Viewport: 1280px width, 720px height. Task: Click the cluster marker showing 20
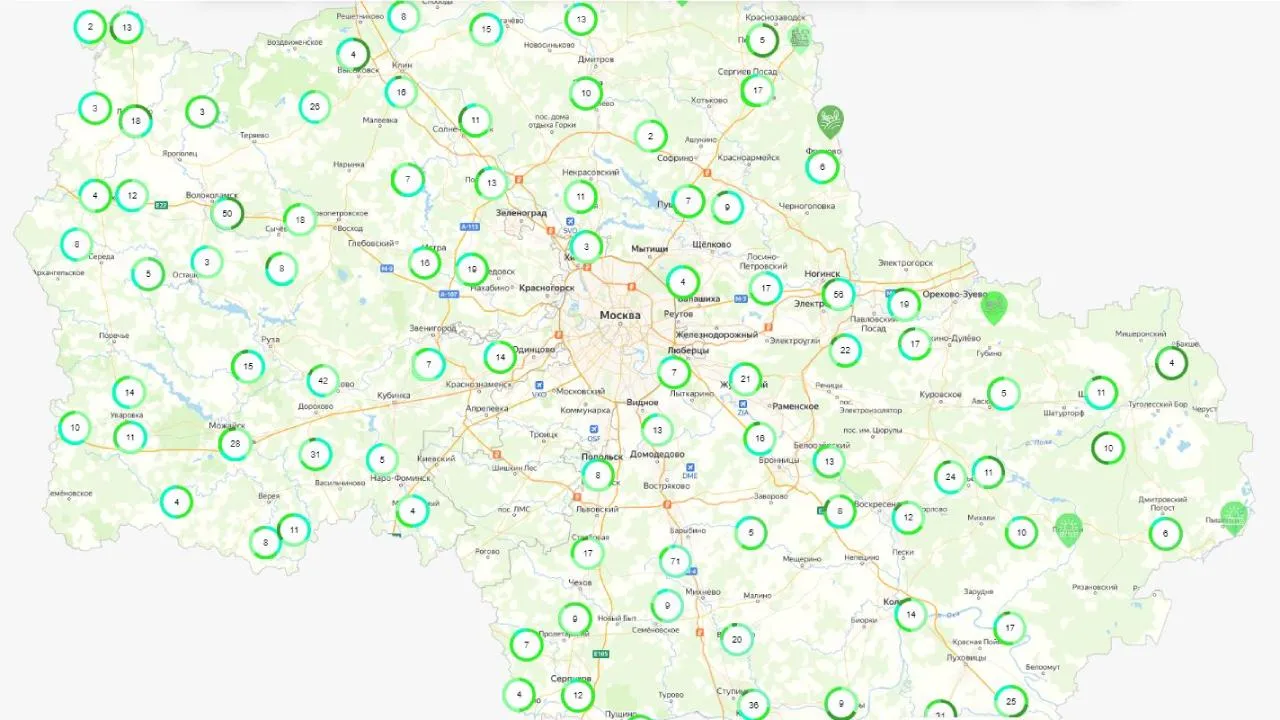[x=737, y=639]
